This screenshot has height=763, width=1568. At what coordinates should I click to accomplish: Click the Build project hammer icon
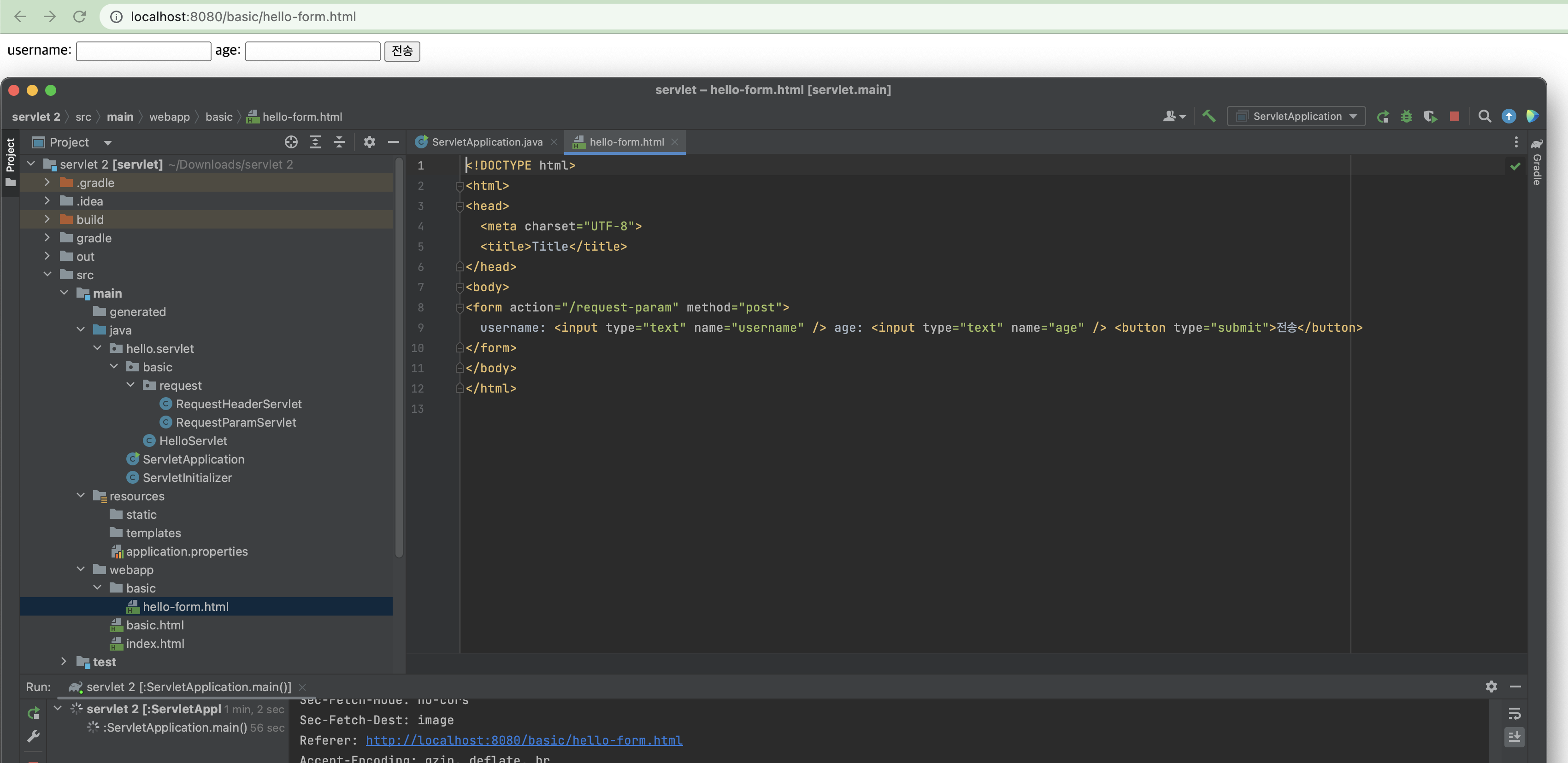[x=1209, y=116]
